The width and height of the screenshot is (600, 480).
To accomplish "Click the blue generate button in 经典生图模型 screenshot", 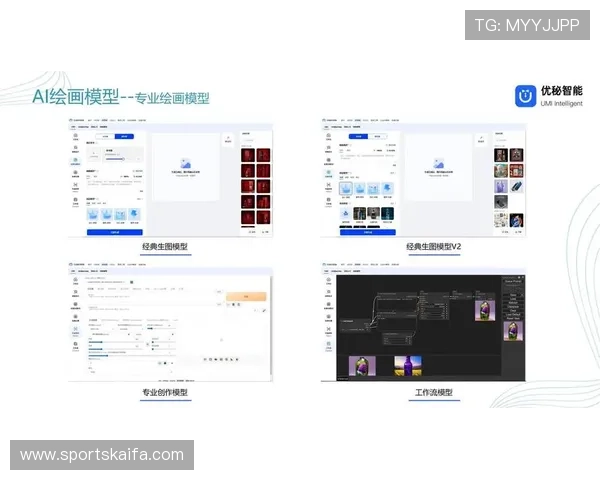I will pos(115,232).
